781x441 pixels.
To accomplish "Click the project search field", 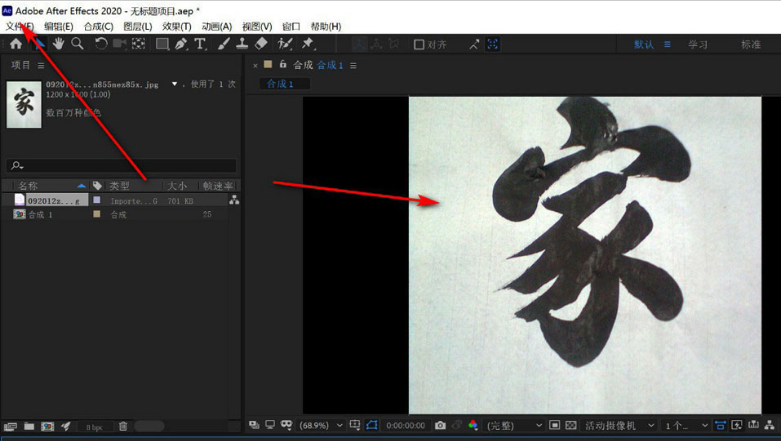I will click(x=122, y=166).
